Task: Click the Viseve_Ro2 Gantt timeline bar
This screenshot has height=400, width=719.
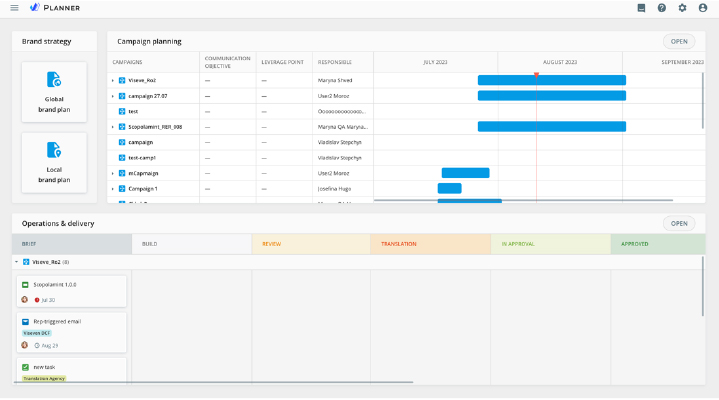Action: click(551, 80)
